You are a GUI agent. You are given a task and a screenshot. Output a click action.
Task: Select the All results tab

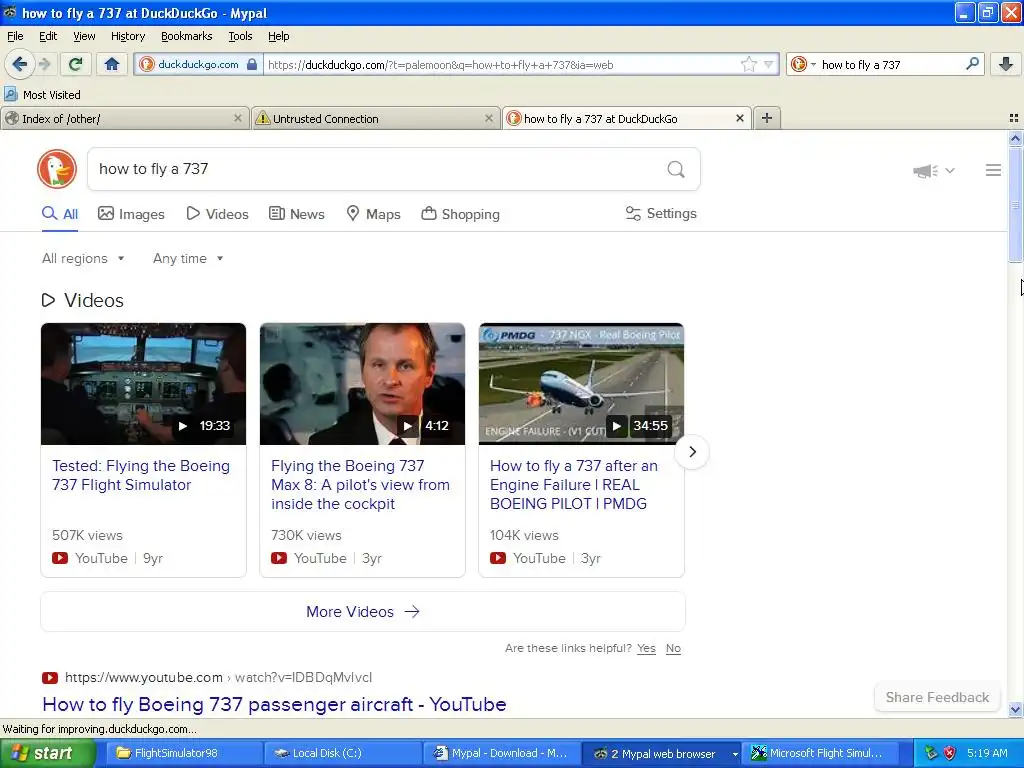(60, 214)
